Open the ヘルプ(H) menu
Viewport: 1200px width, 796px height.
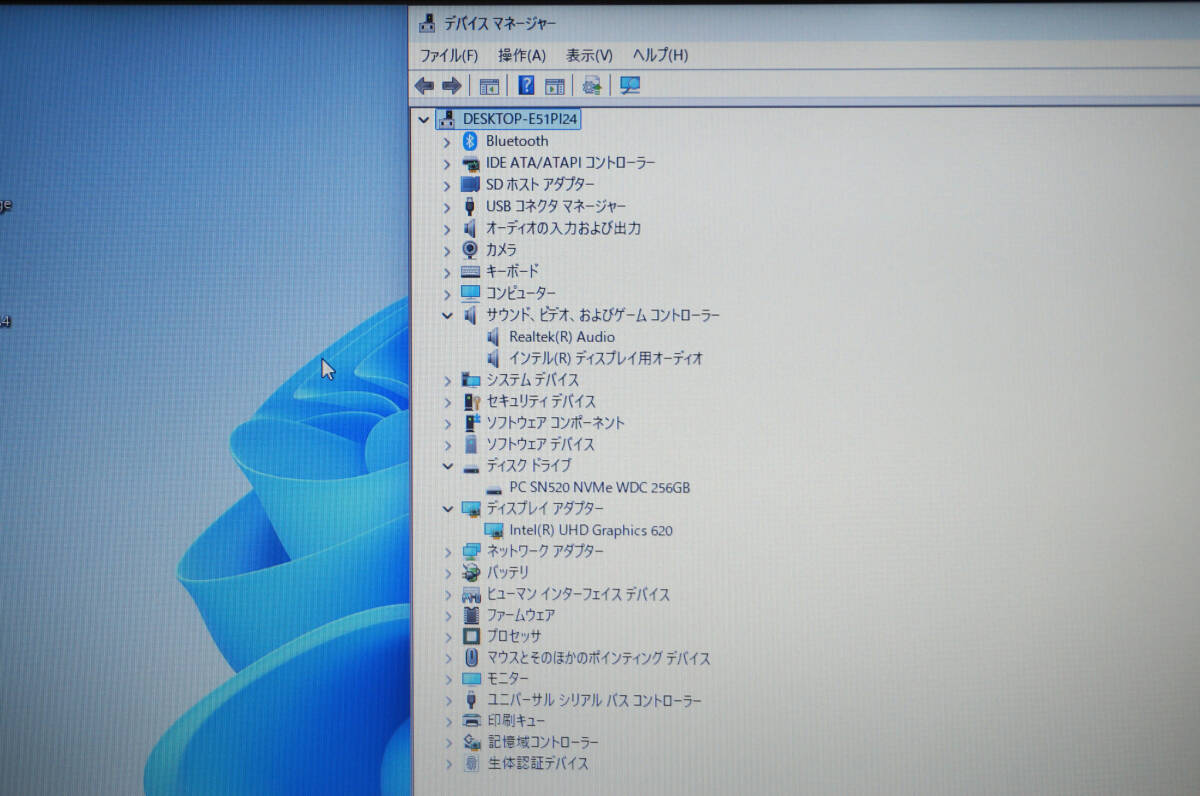coord(660,55)
